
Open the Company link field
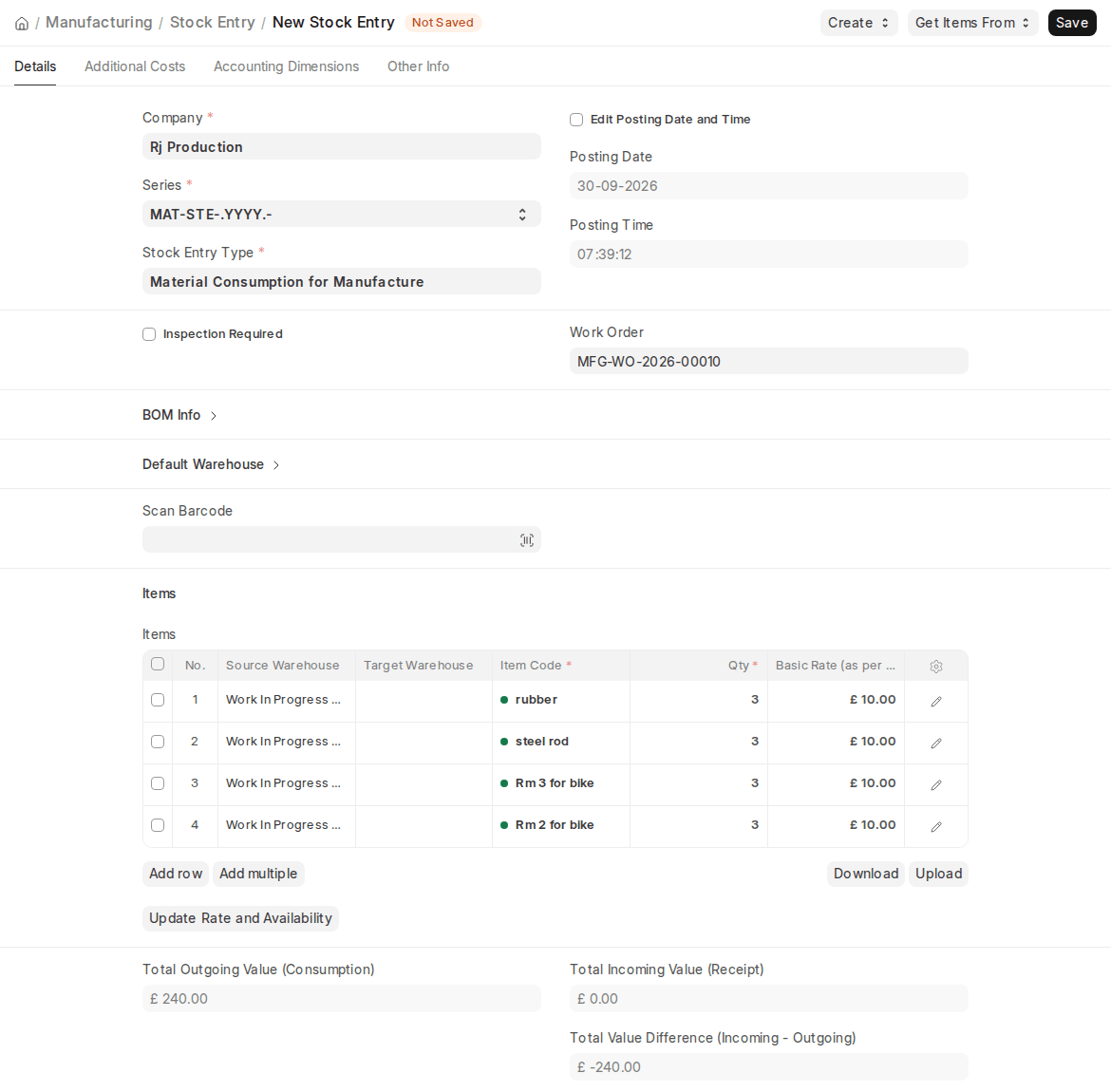tap(342, 146)
